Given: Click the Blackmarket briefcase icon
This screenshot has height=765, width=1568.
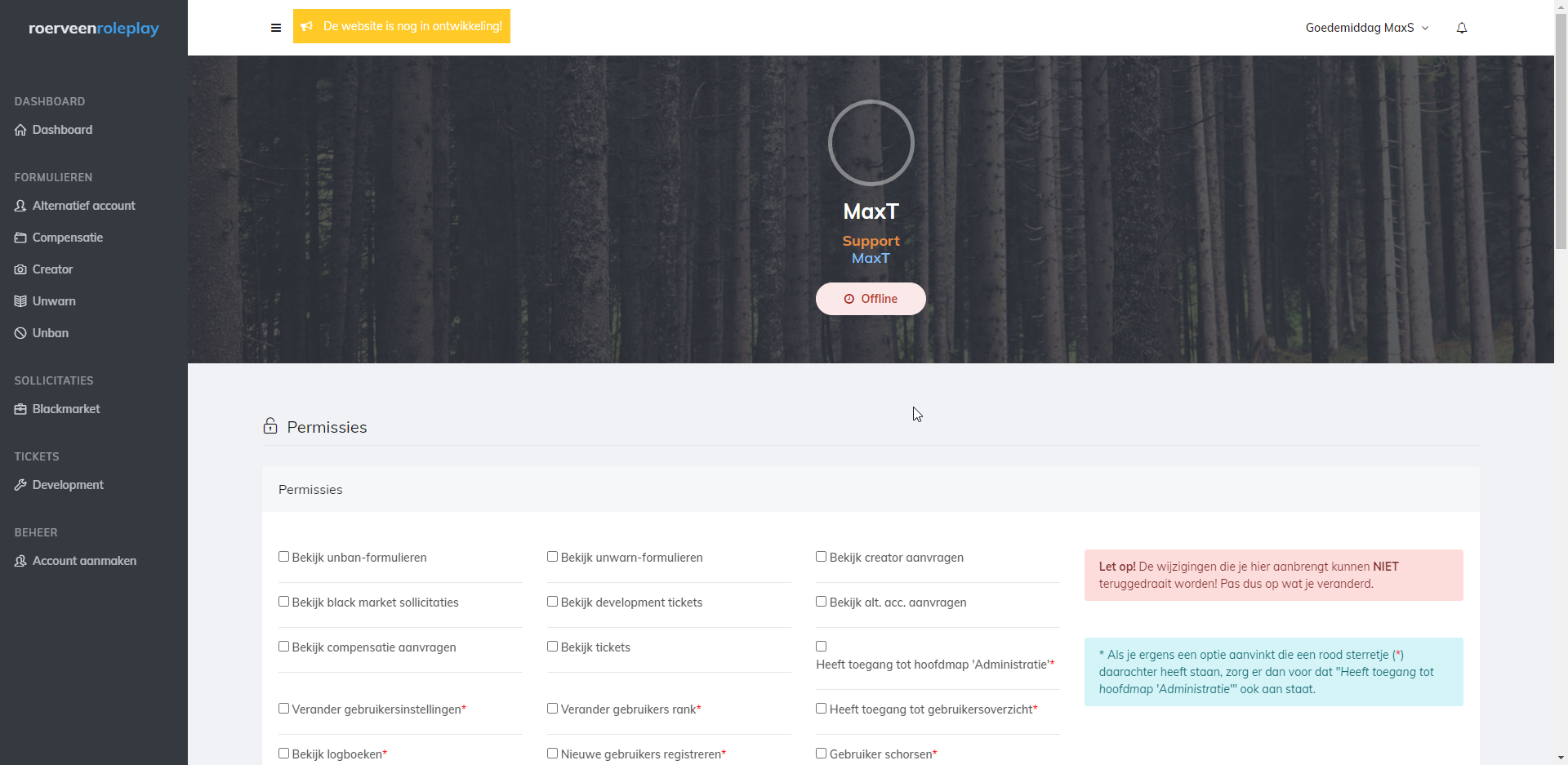Looking at the screenshot, I should pos(20,409).
